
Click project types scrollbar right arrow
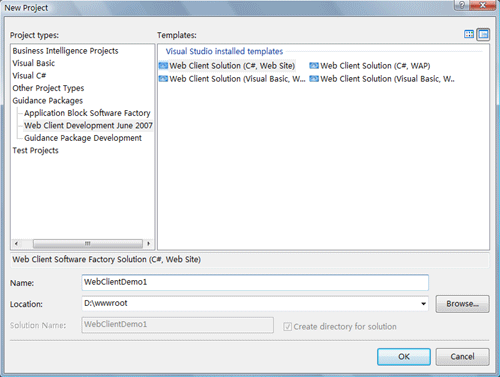point(148,243)
